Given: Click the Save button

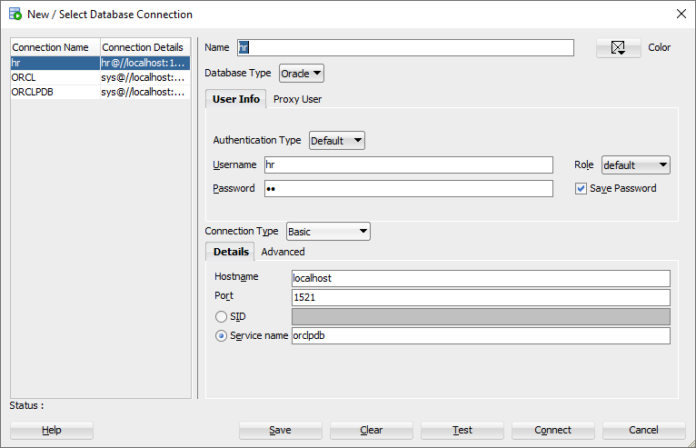Looking at the screenshot, I should click(x=280, y=430).
